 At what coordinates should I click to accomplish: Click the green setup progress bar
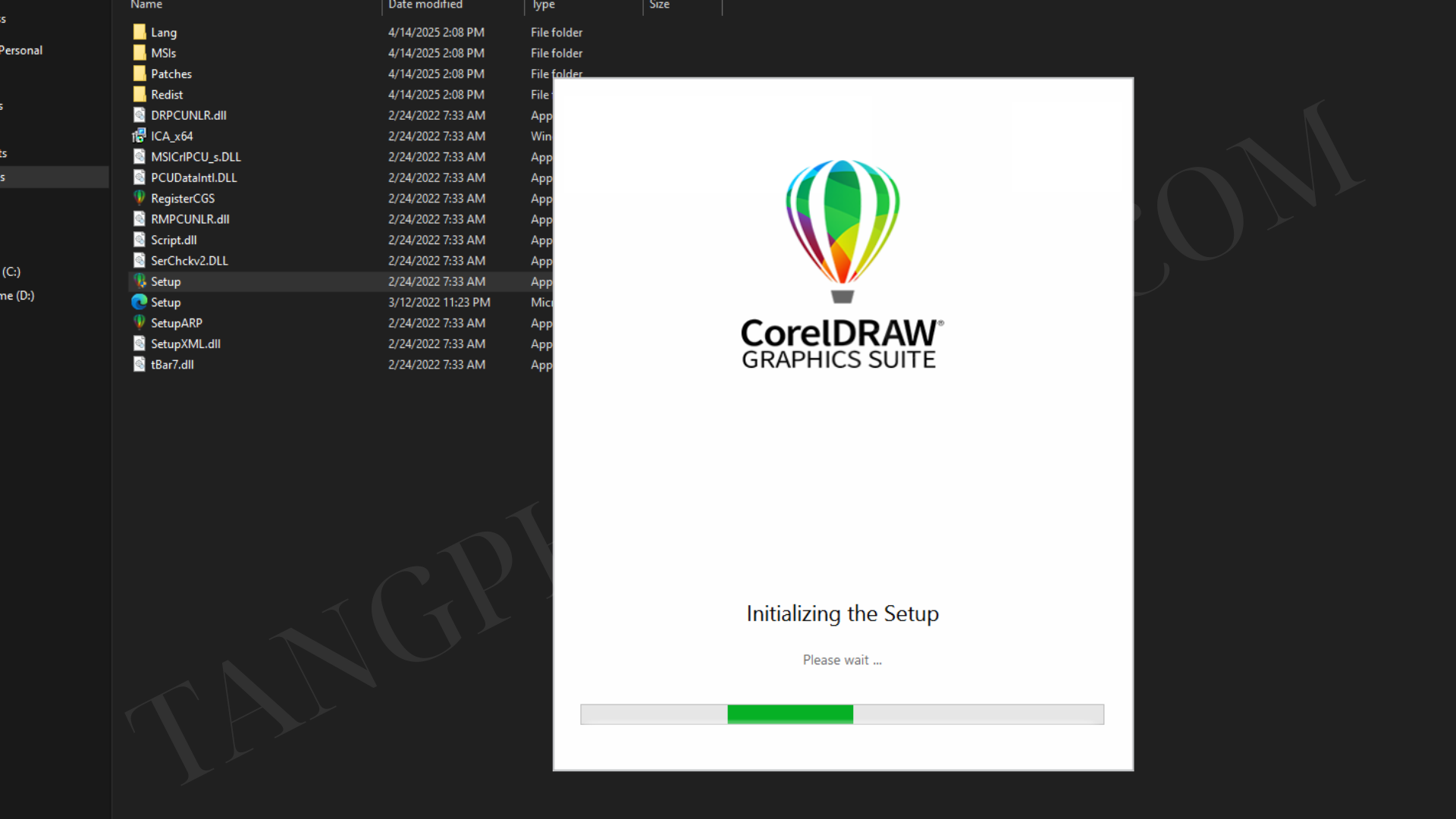(x=790, y=714)
